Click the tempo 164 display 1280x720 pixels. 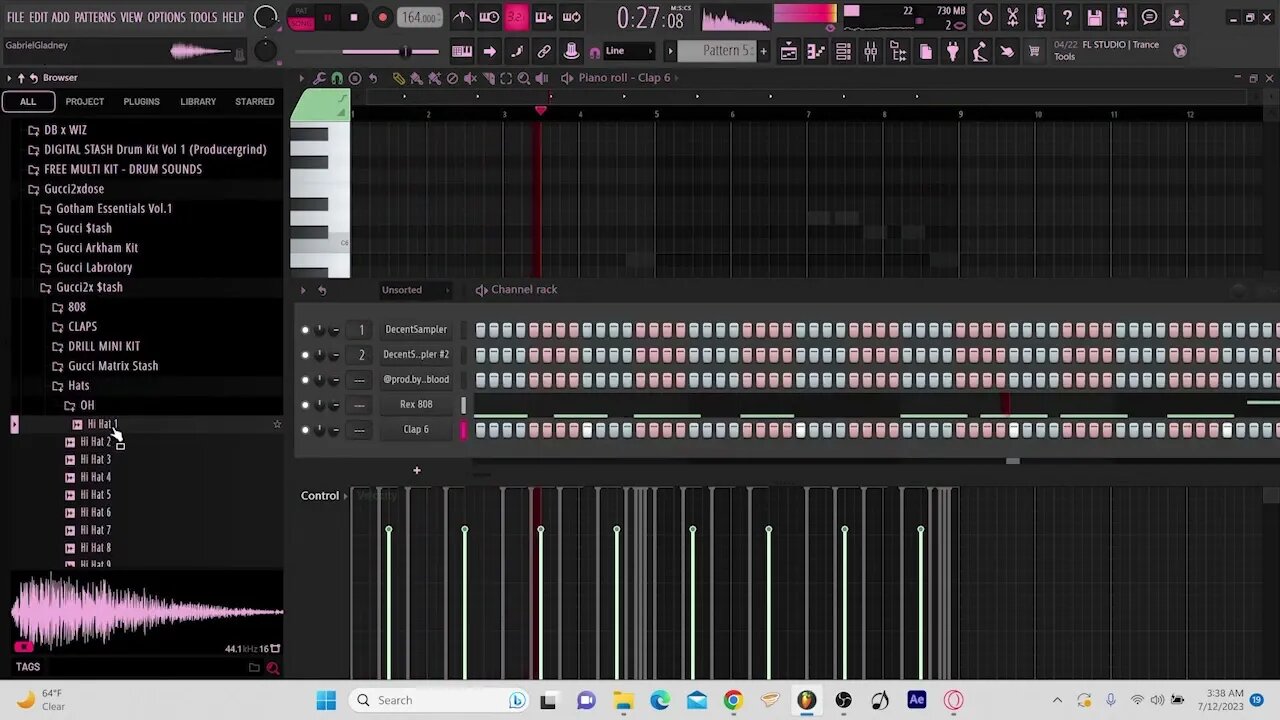[419, 17]
